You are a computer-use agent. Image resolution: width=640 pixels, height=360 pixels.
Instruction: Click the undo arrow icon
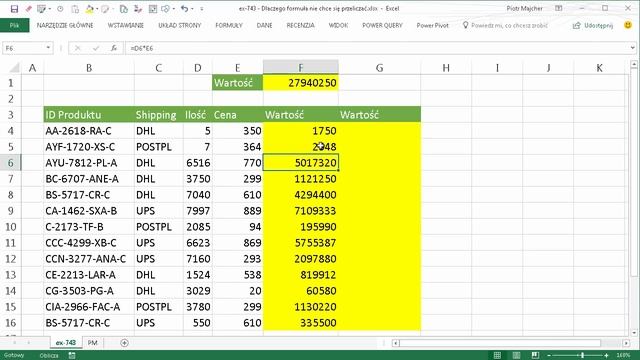click(x=184, y=9)
